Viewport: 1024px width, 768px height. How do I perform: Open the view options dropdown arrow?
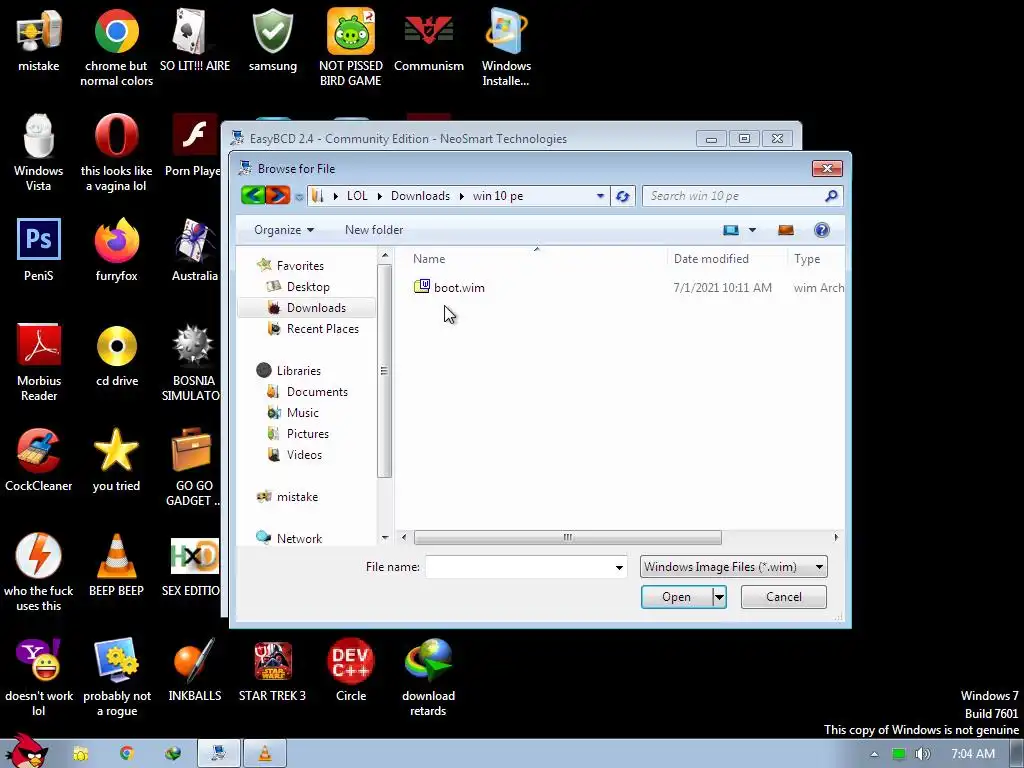click(752, 230)
